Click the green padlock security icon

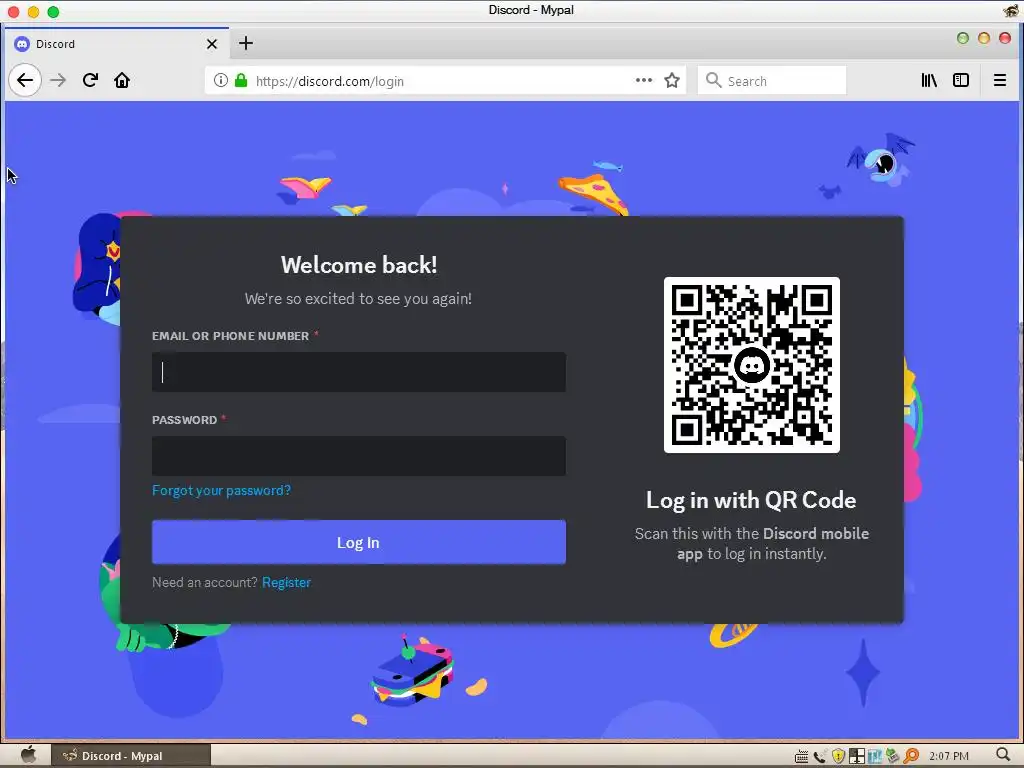tap(241, 80)
